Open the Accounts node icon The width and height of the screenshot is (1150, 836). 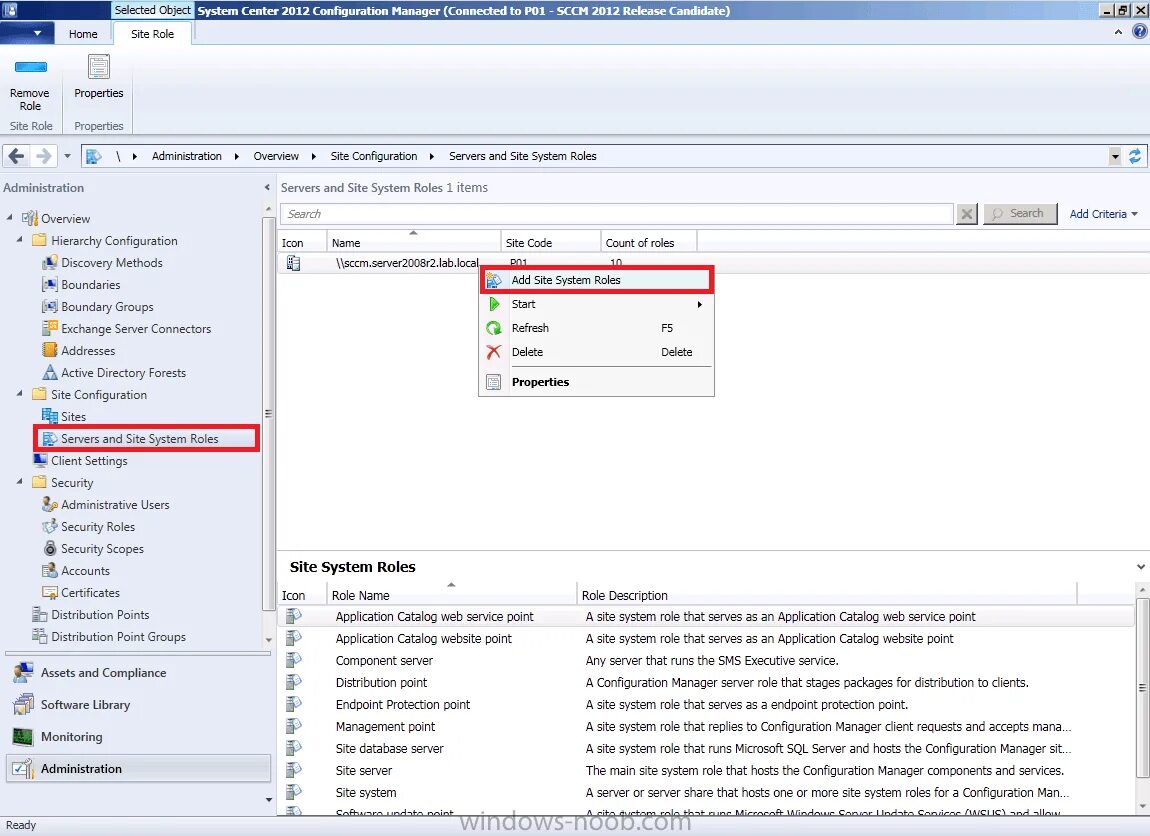coord(49,571)
